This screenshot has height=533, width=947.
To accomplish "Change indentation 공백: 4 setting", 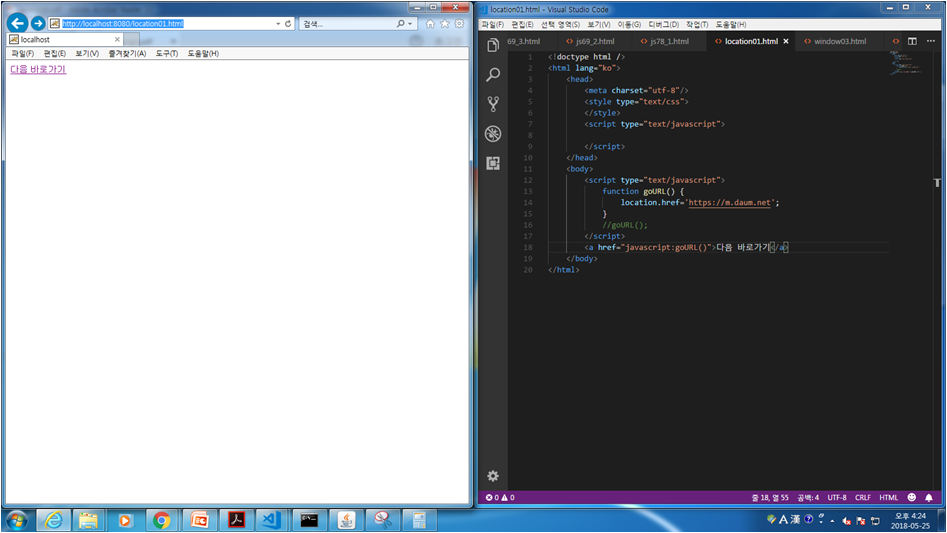I will [x=807, y=497].
